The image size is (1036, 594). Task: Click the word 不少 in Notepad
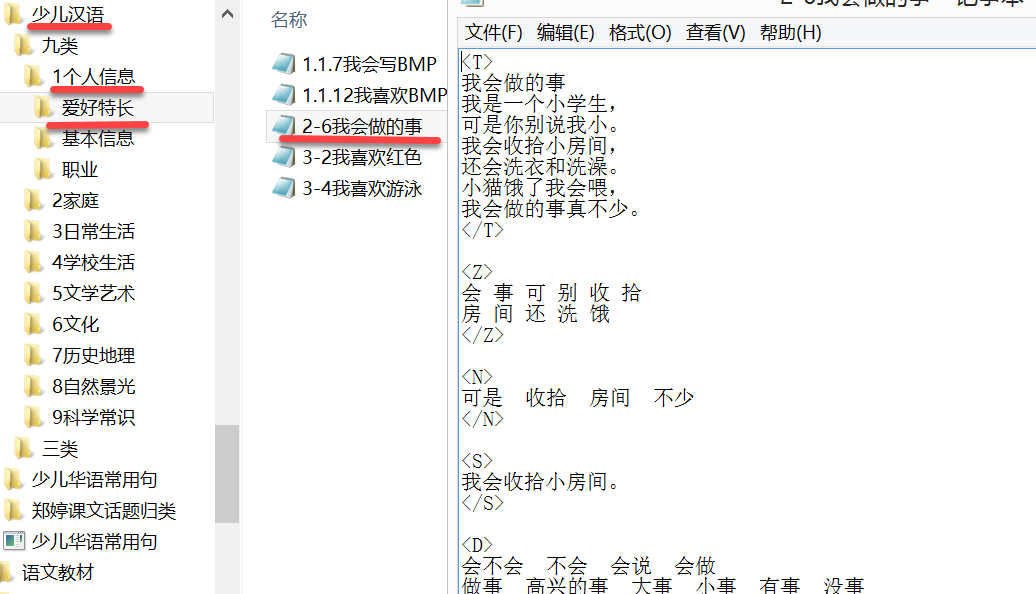click(673, 397)
